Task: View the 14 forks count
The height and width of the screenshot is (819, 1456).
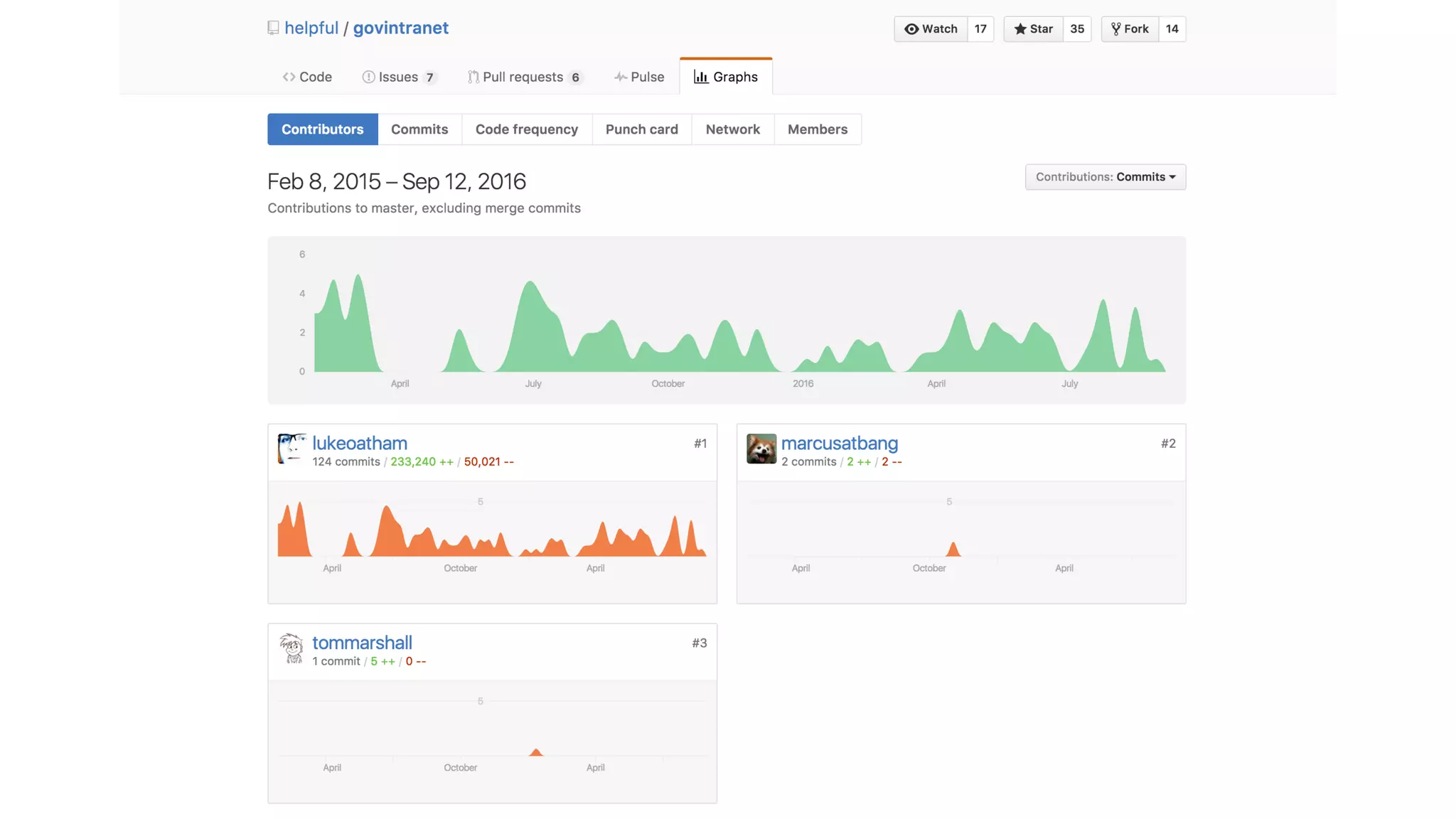Action: 1172,29
